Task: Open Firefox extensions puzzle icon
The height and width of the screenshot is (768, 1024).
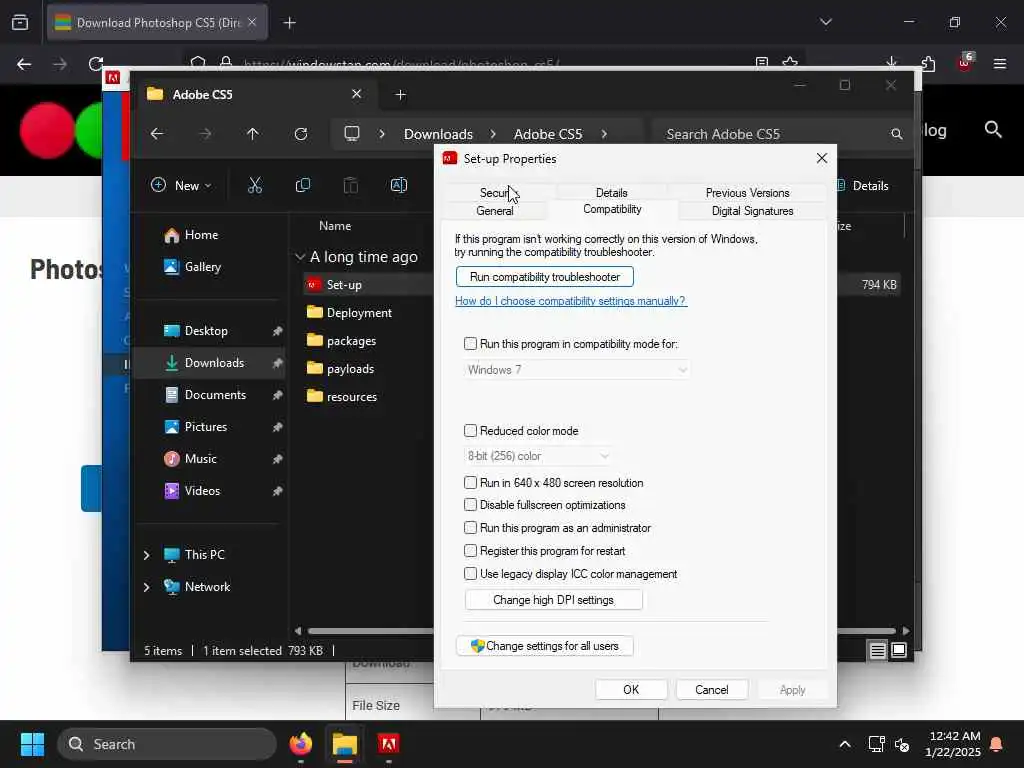Action: click(928, 63)
